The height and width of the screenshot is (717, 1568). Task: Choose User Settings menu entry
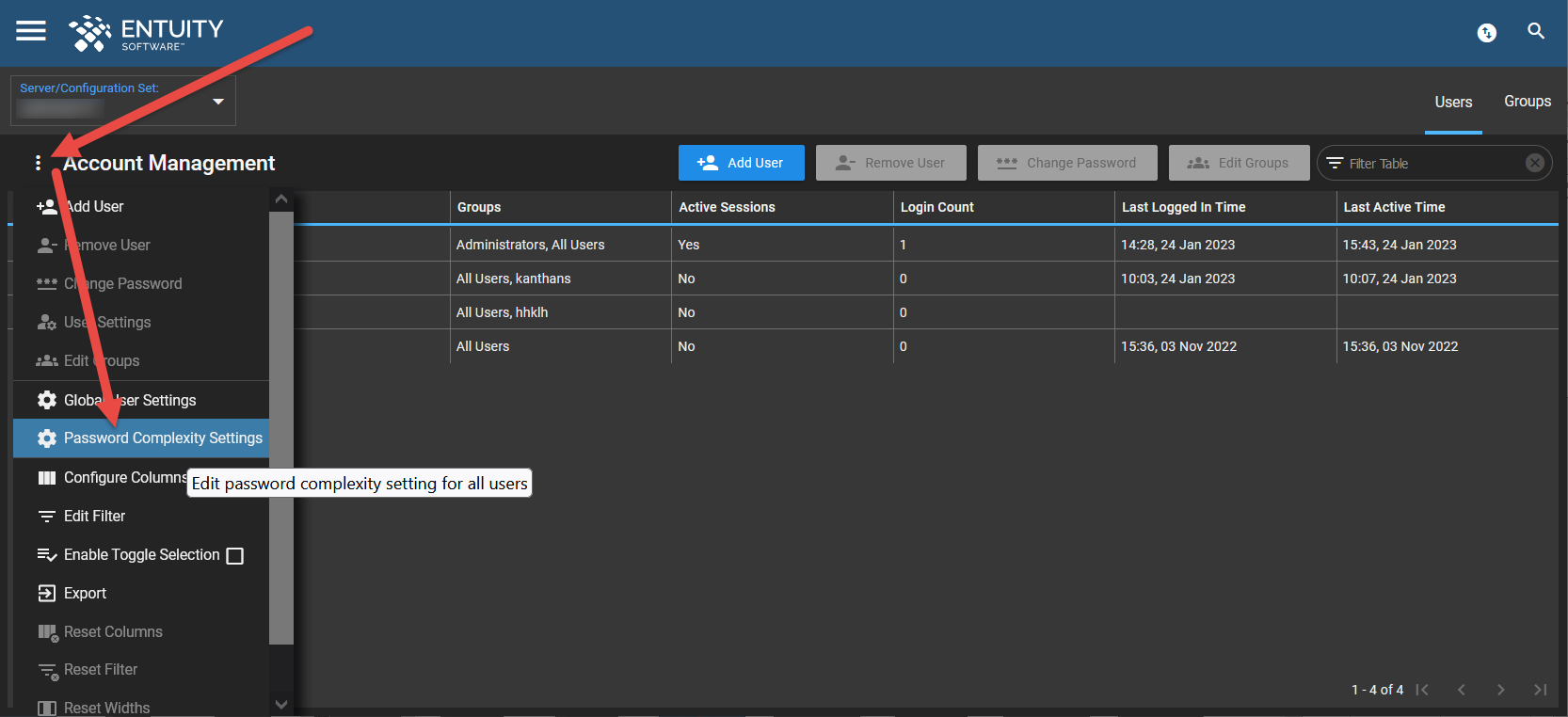coord(141,322)
